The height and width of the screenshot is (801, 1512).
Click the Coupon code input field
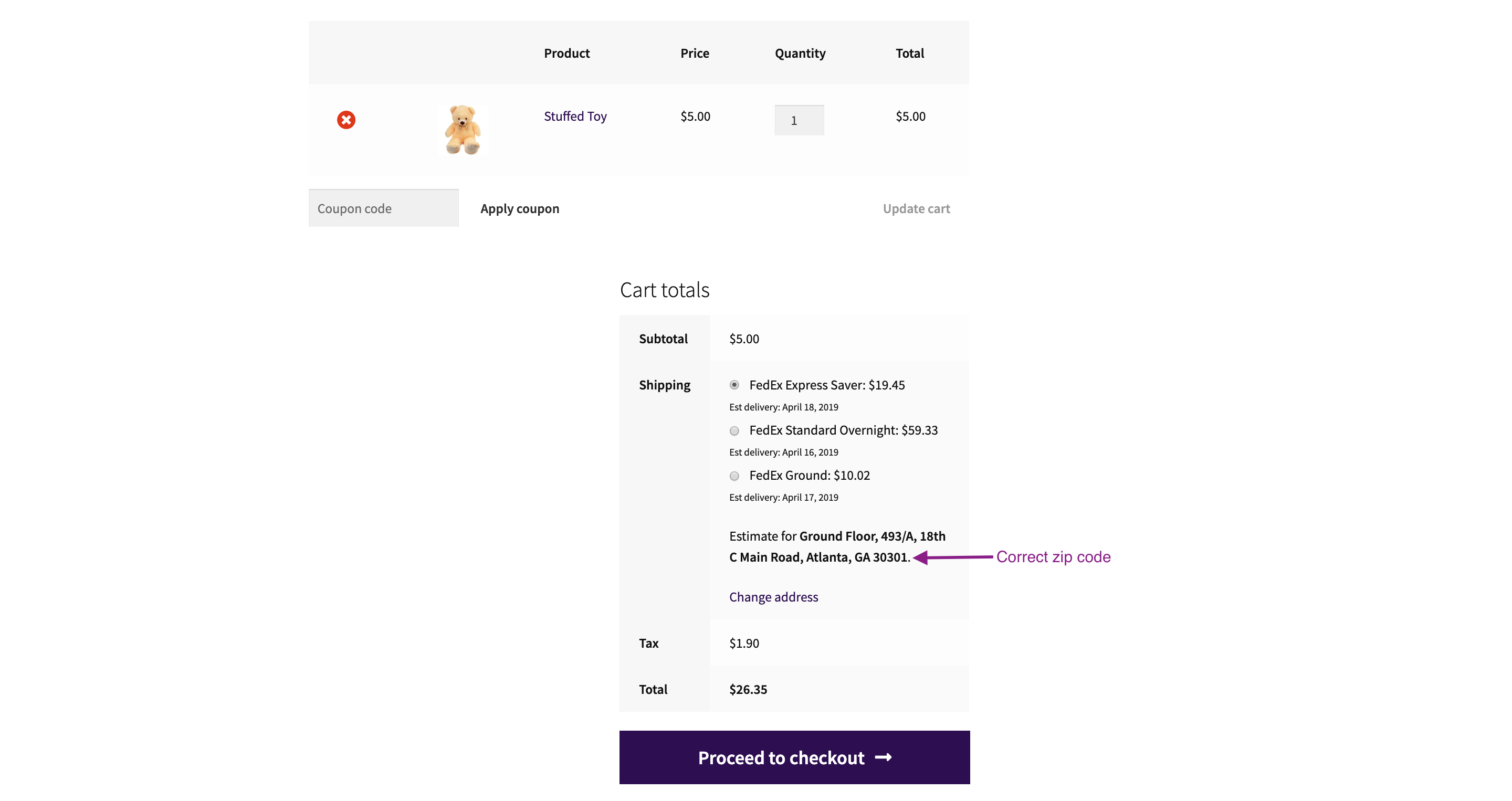tap(382, 207)
